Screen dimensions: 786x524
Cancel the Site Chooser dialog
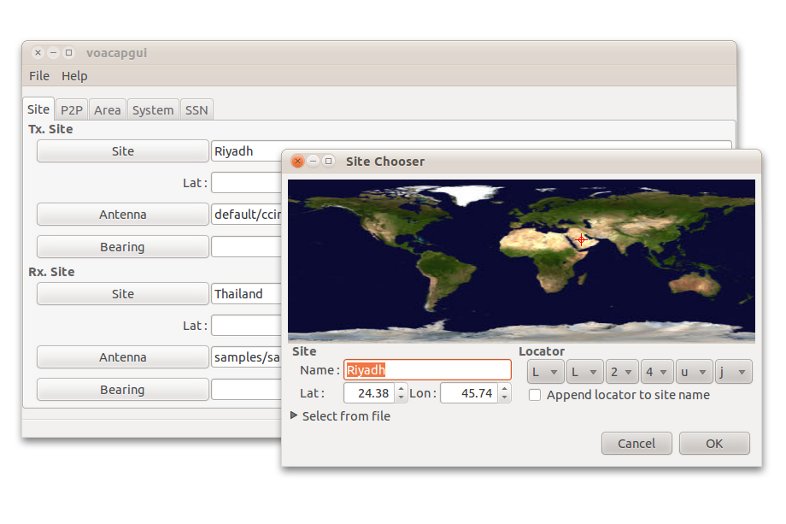pyautogui.click(x=636, y=443)
